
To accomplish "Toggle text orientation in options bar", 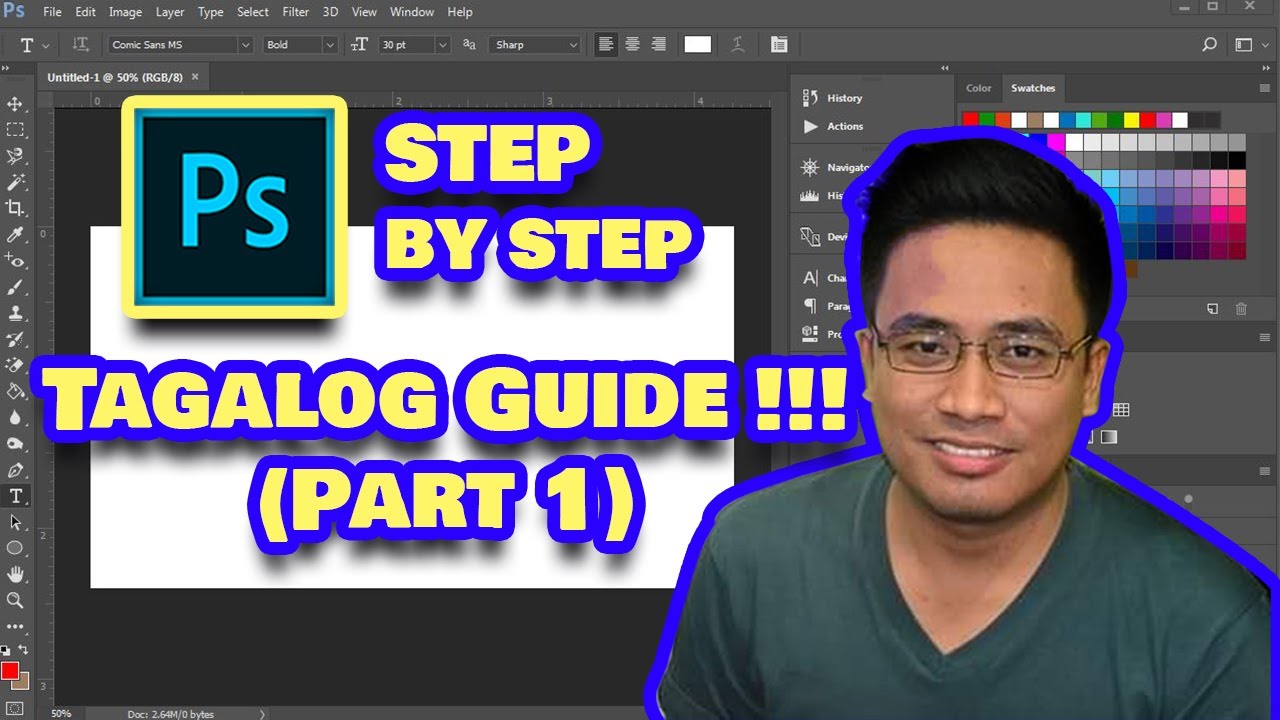I will pos(81,45).
